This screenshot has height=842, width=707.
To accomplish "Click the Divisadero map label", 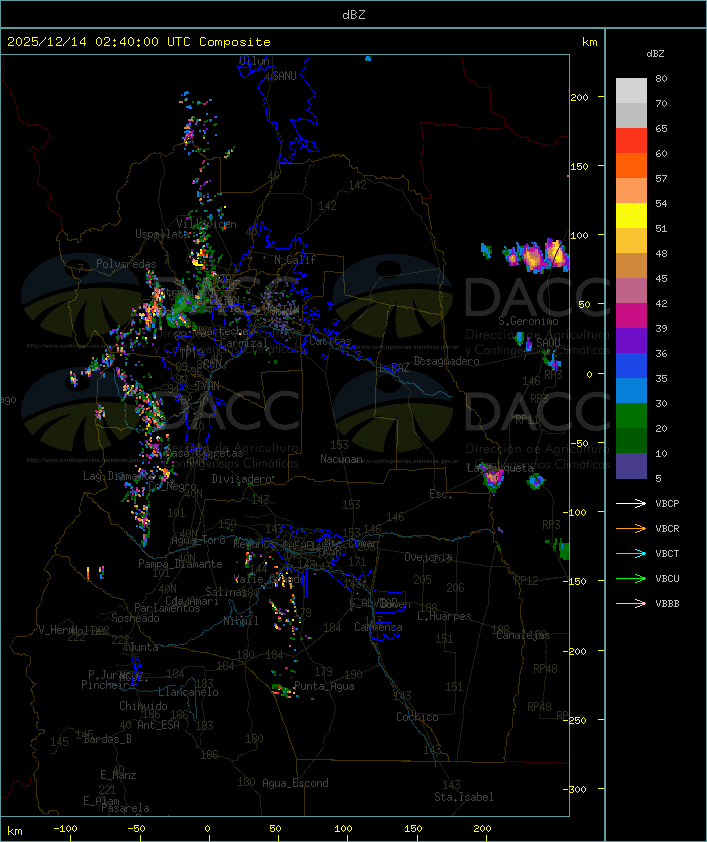I will (x=241, y=478).
